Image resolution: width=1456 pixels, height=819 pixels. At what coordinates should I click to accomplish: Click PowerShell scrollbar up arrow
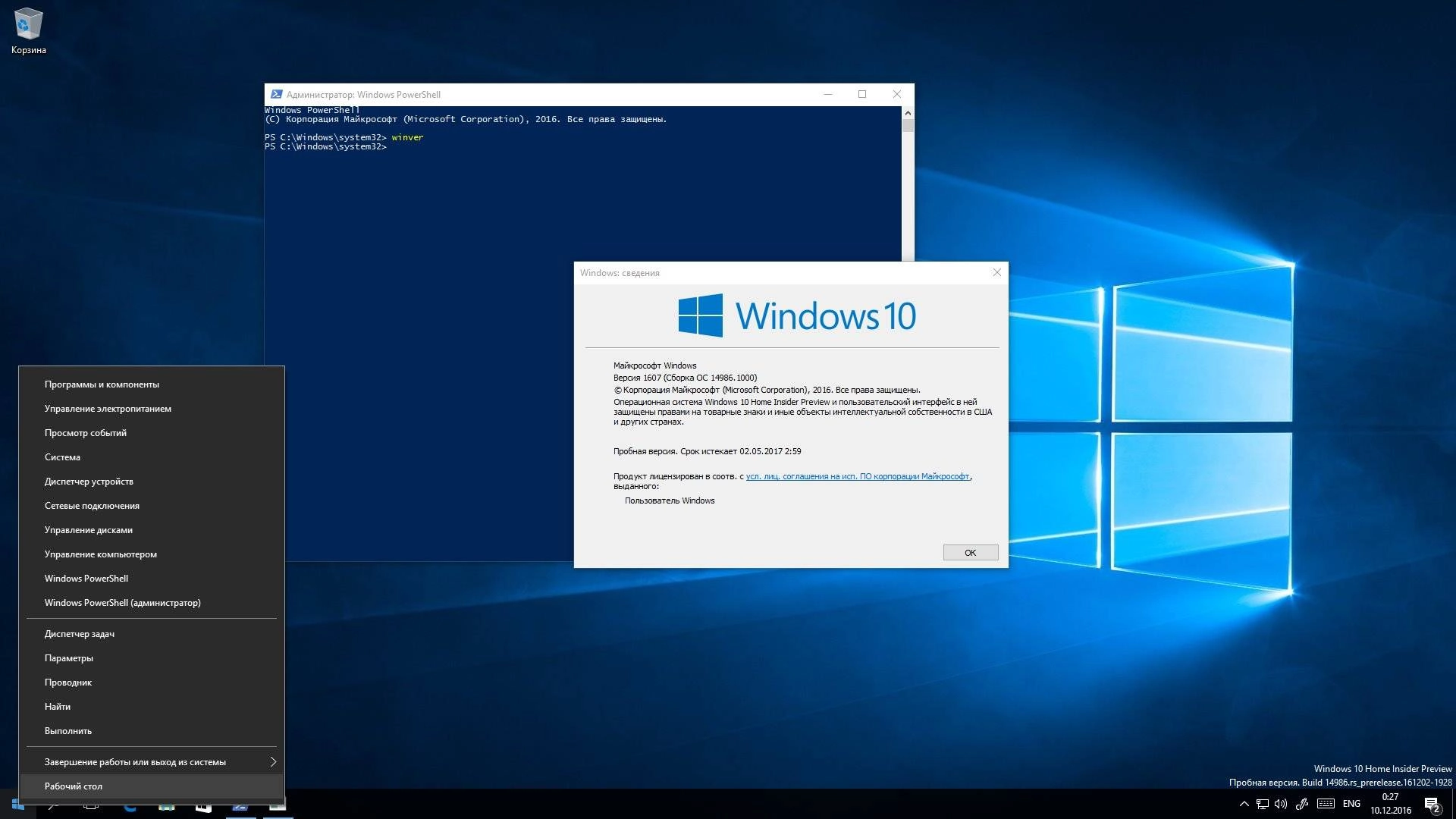(x=908, y=113)
